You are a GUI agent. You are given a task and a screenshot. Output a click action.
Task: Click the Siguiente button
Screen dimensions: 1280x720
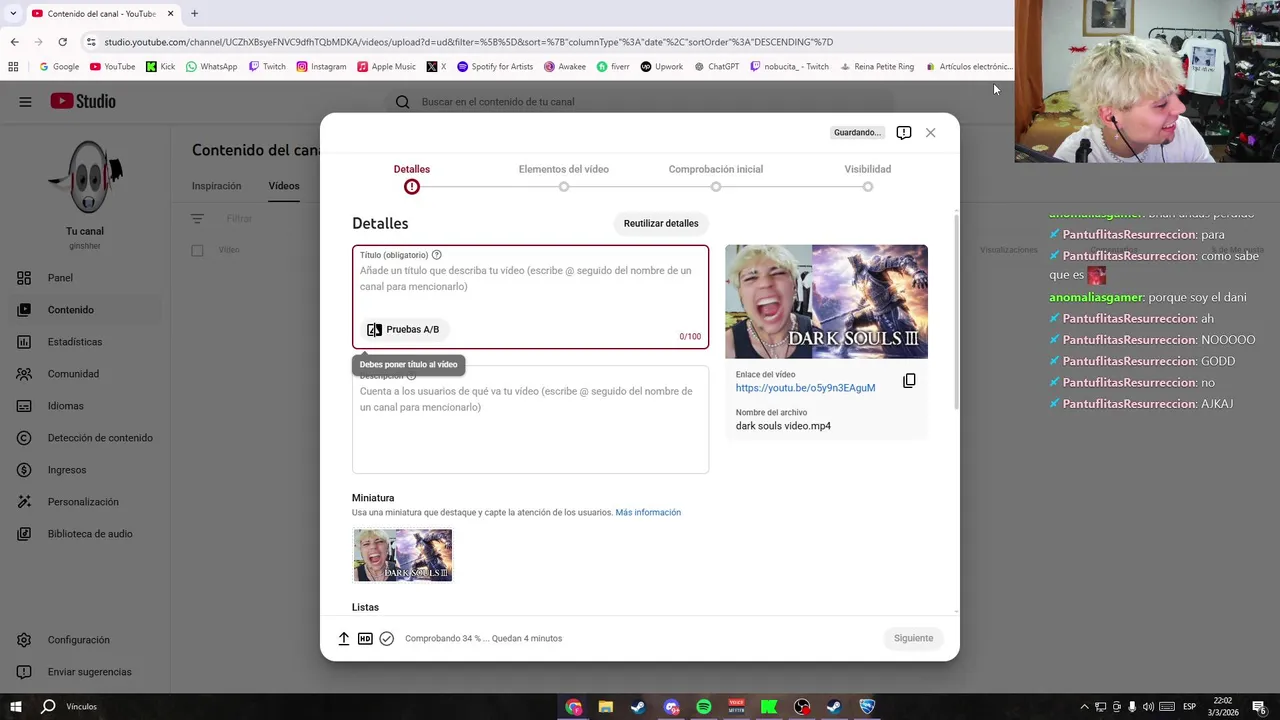click(913, 638)
